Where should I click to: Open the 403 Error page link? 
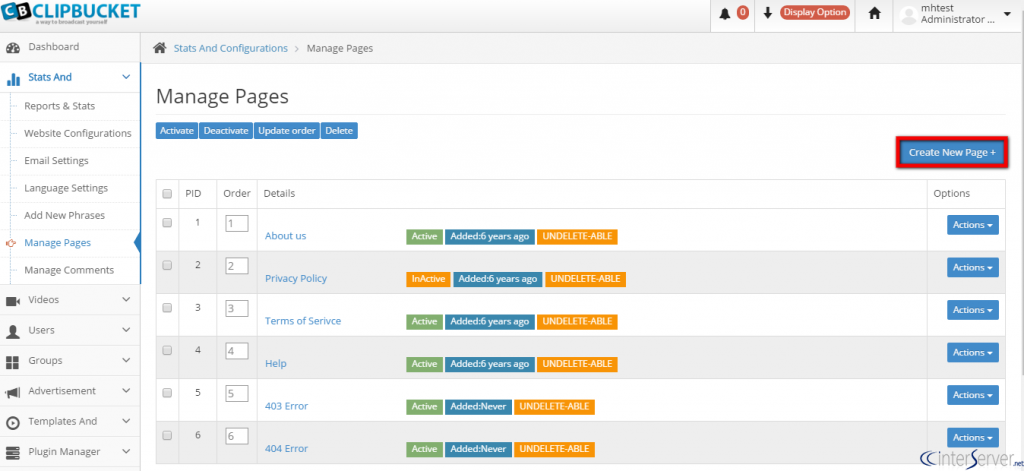(287, 406)
